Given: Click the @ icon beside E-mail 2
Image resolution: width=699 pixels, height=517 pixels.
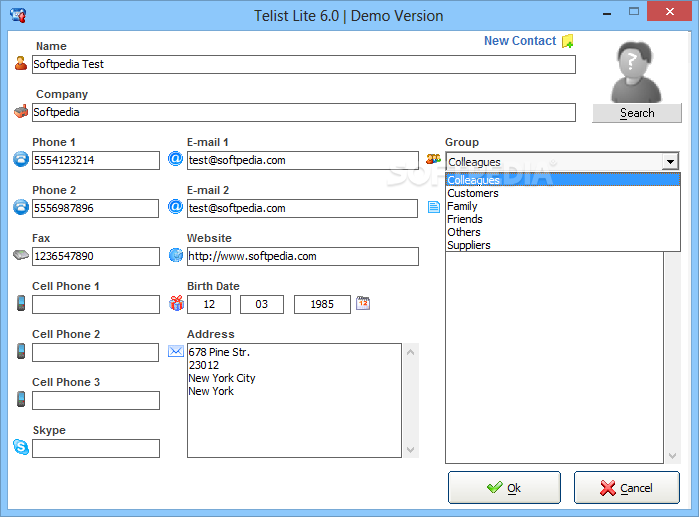Looking at the screenshot, I should click(176, 207).
